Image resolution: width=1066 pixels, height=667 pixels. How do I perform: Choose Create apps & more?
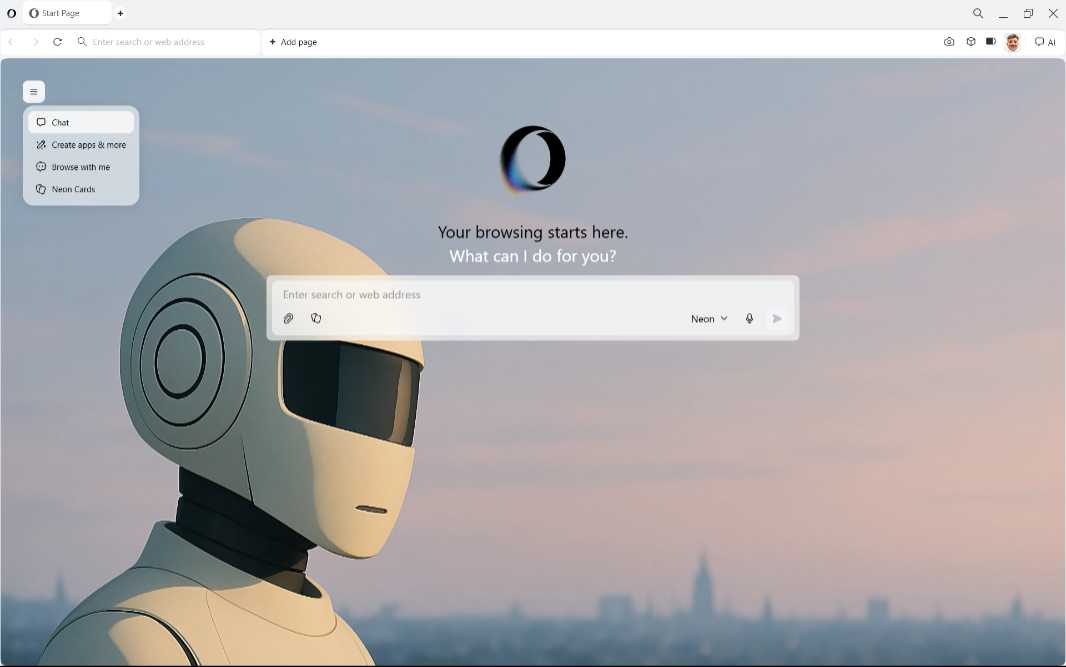tap(81, 145)
